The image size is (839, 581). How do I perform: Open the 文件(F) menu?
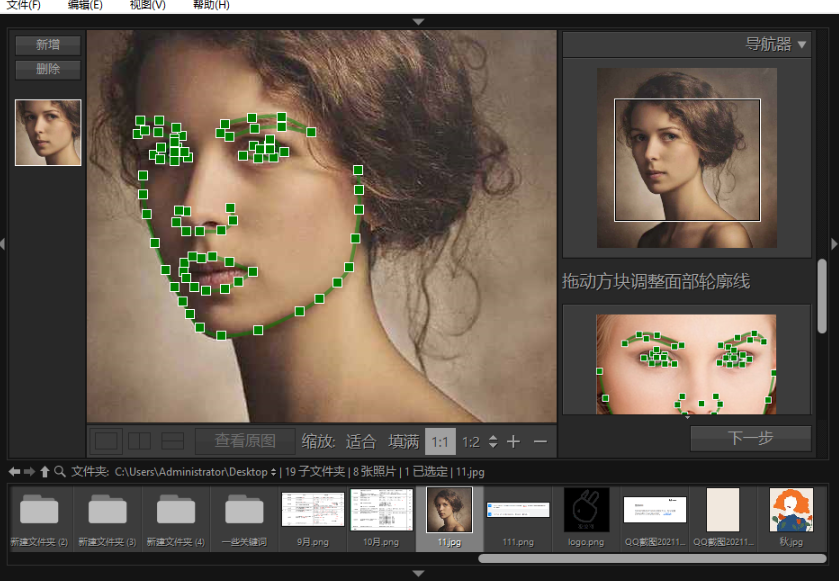[x=24, y=6]
